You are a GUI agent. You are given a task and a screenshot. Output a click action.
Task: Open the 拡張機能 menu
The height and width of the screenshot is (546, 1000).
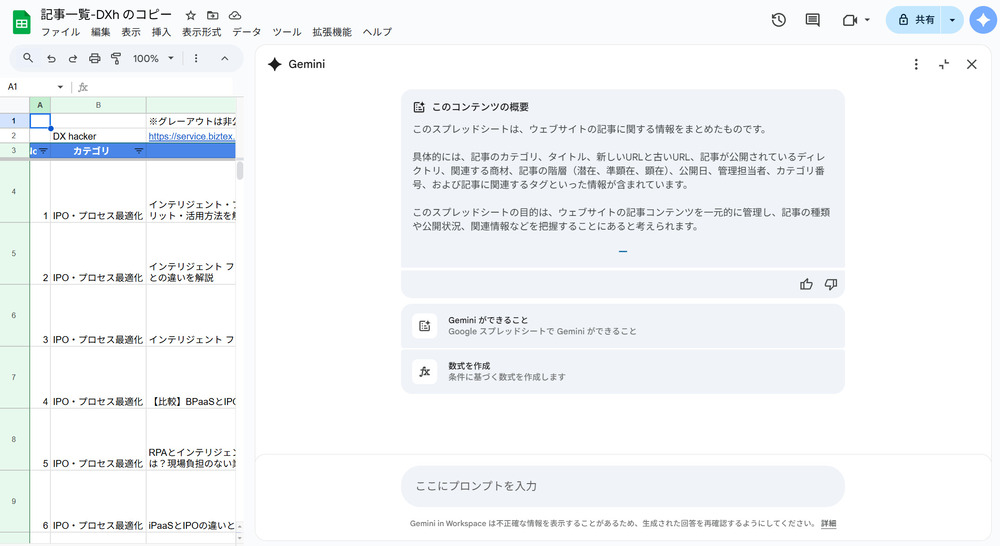[x=332, y=32]
